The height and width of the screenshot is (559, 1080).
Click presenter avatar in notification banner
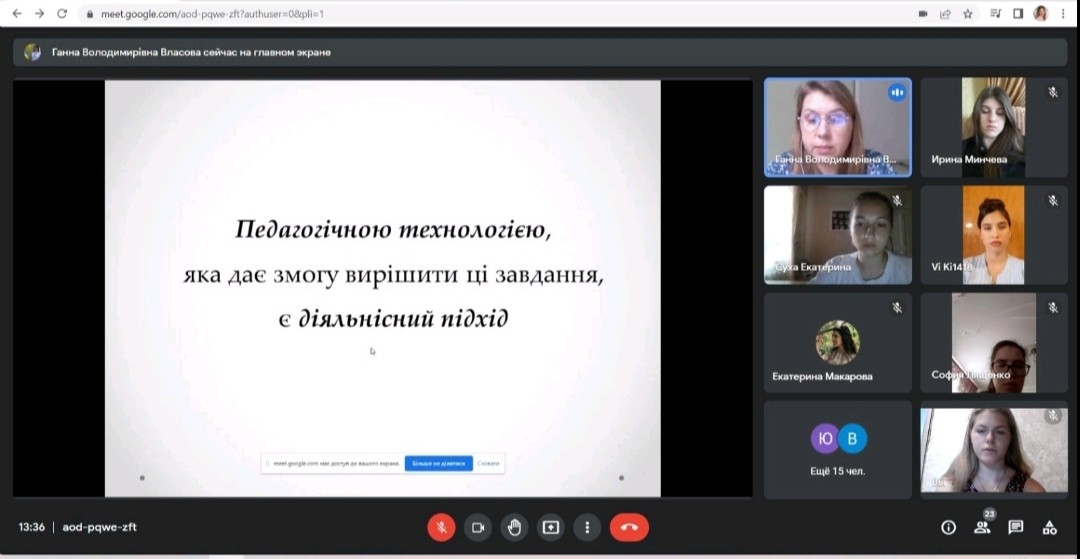32,52
